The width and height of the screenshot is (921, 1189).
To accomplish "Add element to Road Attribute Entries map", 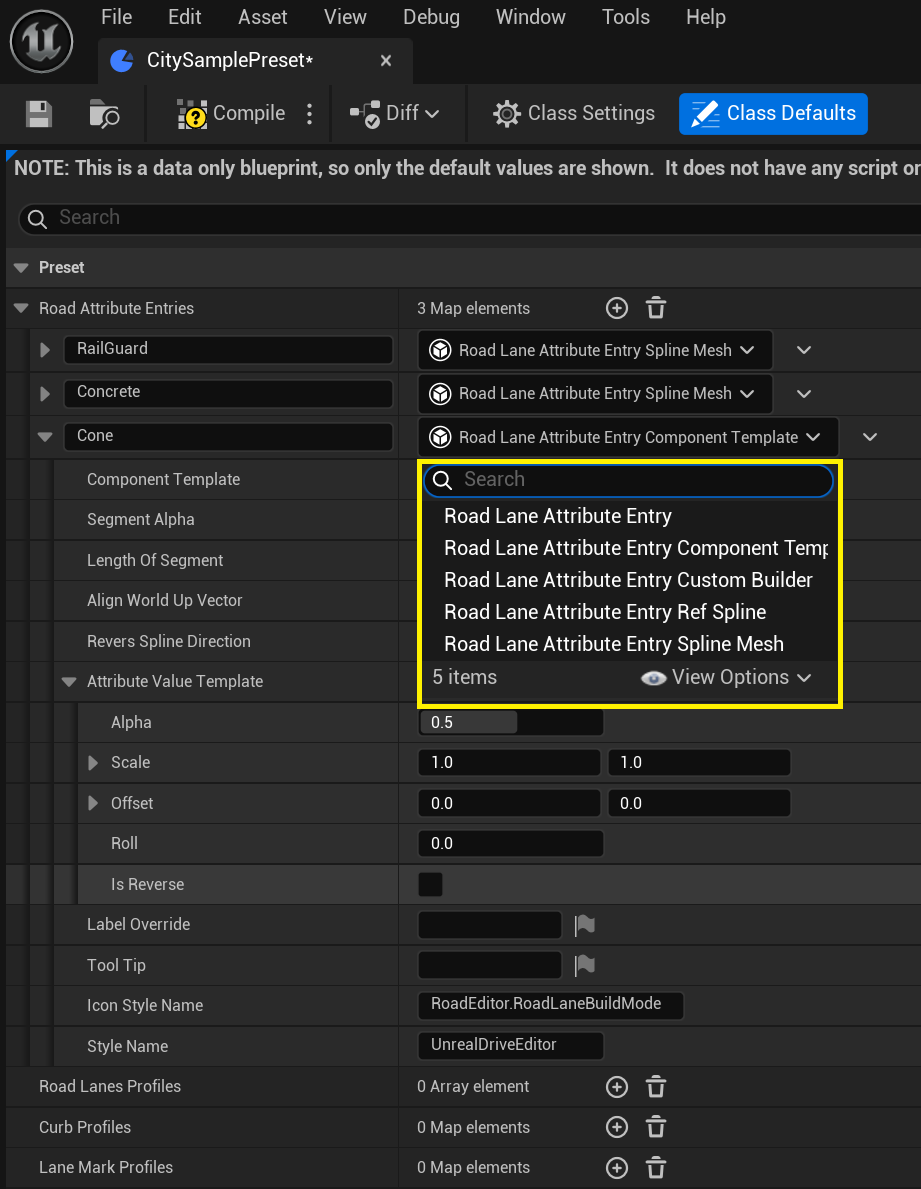I will [617, 308].
